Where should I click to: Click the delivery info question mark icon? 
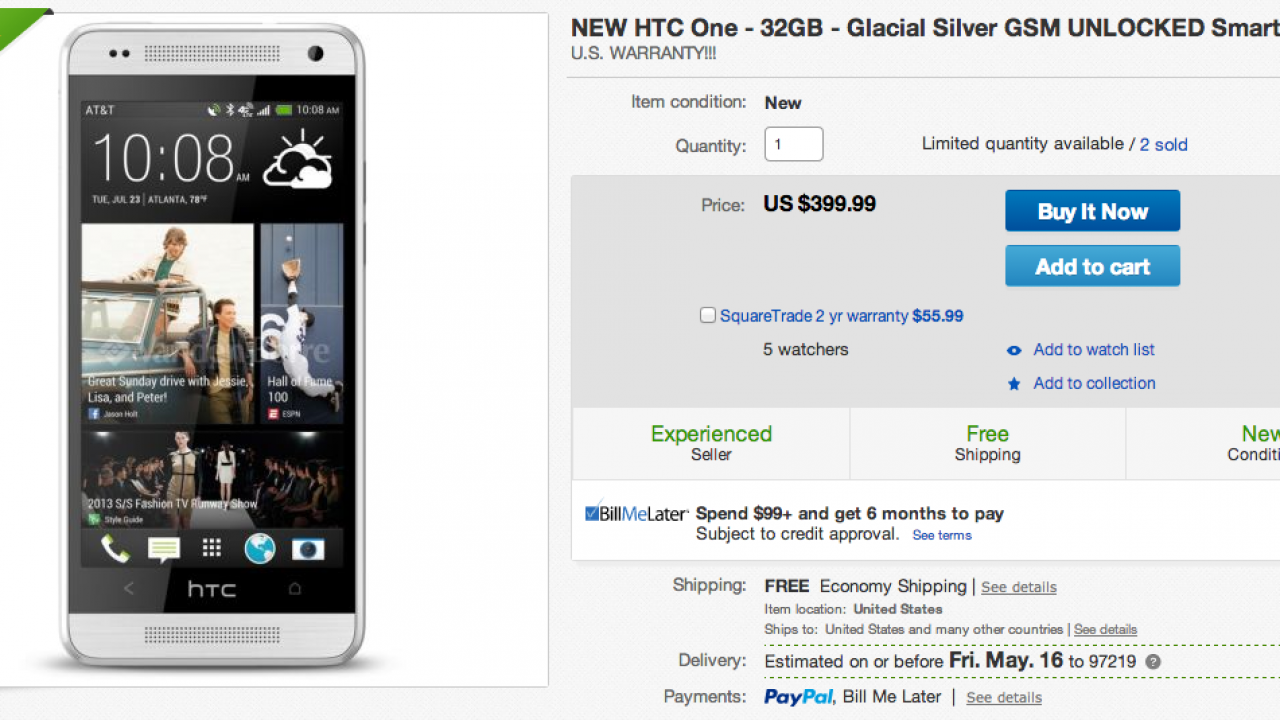(x=1153, y=662)
